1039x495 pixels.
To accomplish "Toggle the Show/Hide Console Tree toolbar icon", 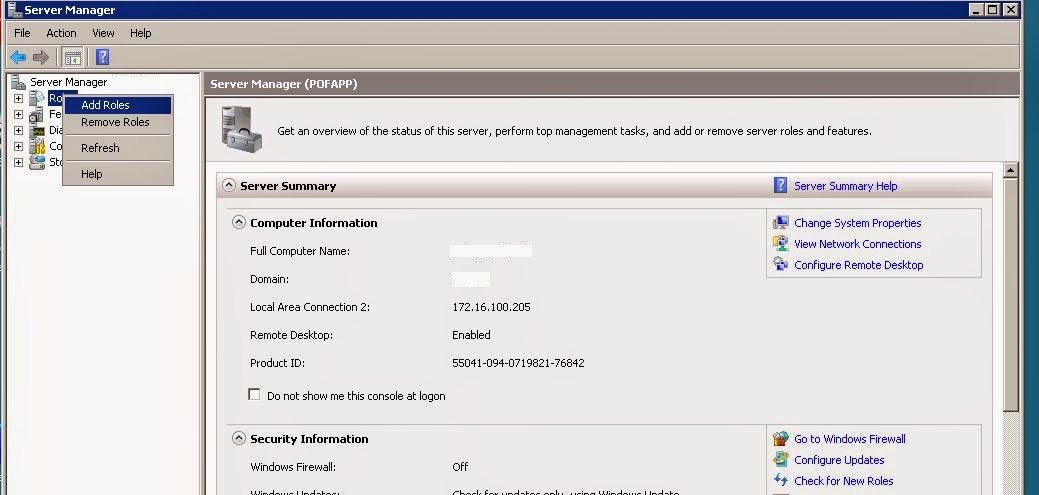I will [x=72, y=57].
